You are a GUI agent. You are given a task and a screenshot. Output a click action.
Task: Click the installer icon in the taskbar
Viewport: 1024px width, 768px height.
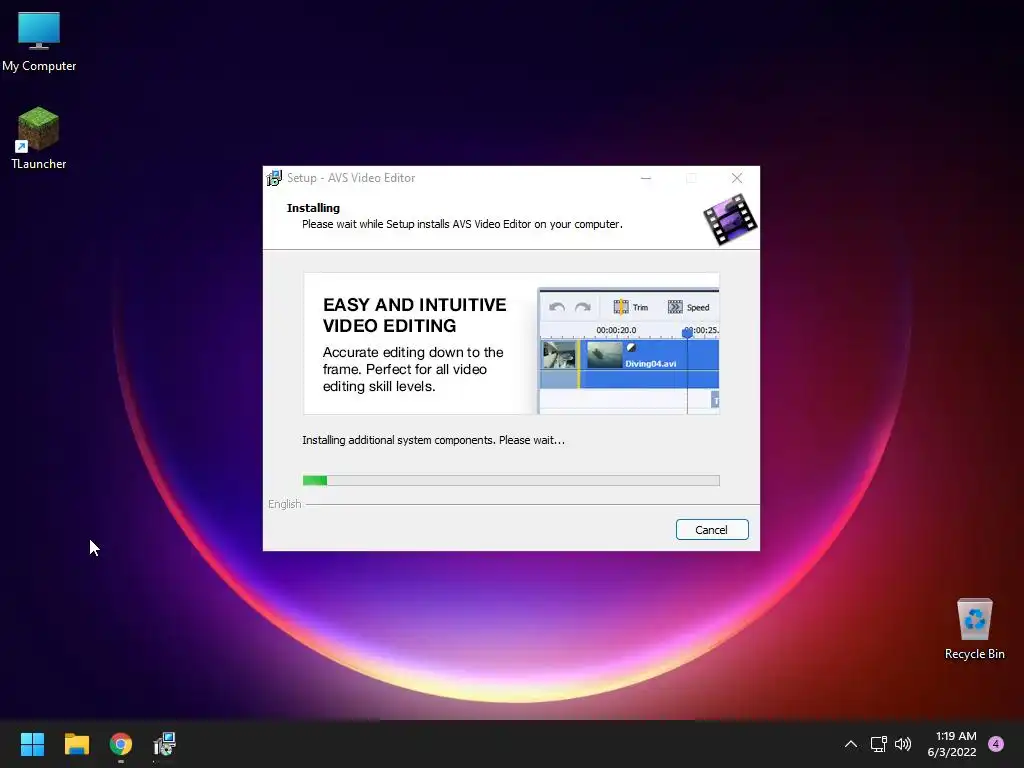tap(165, 744)
